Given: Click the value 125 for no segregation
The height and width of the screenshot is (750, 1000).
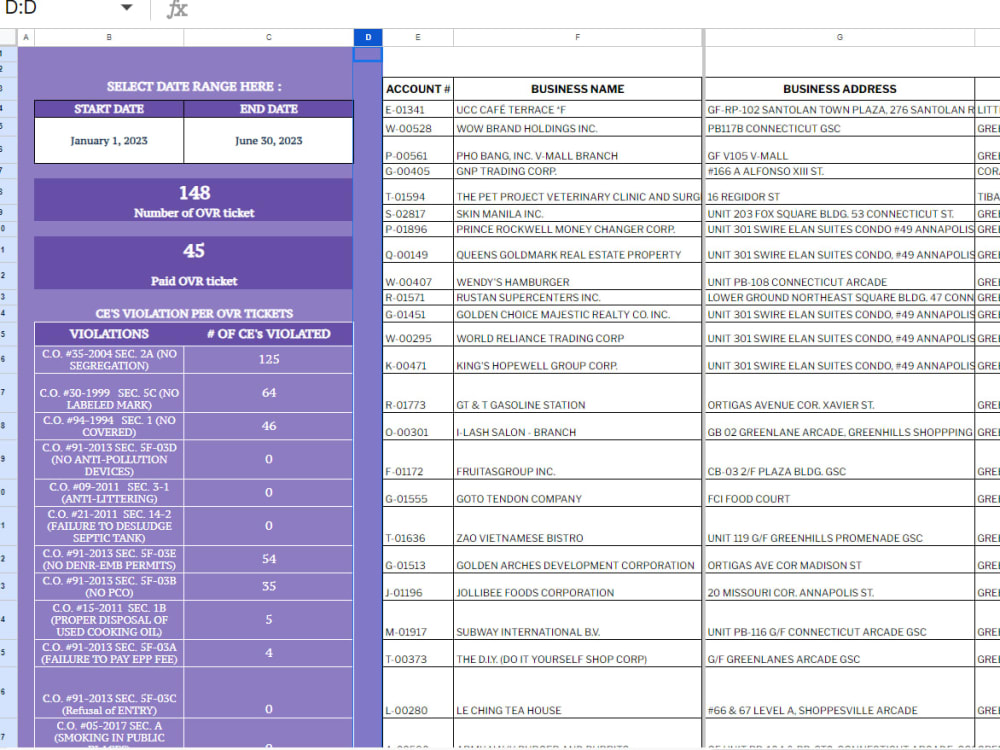Looking at the screenshot, I should pos(268,360).
